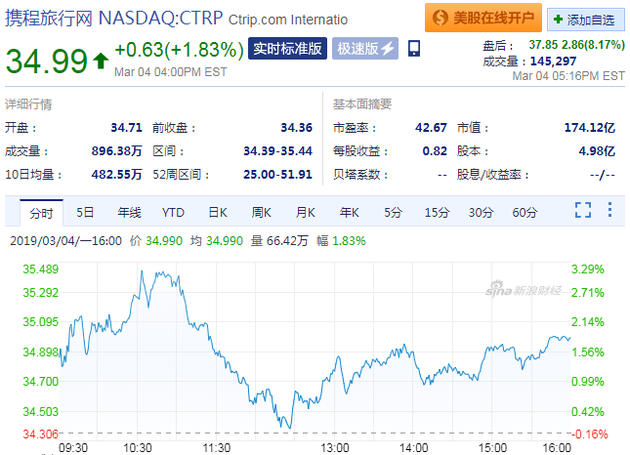Select the 年线 yearly line tab

coord(129,212)
